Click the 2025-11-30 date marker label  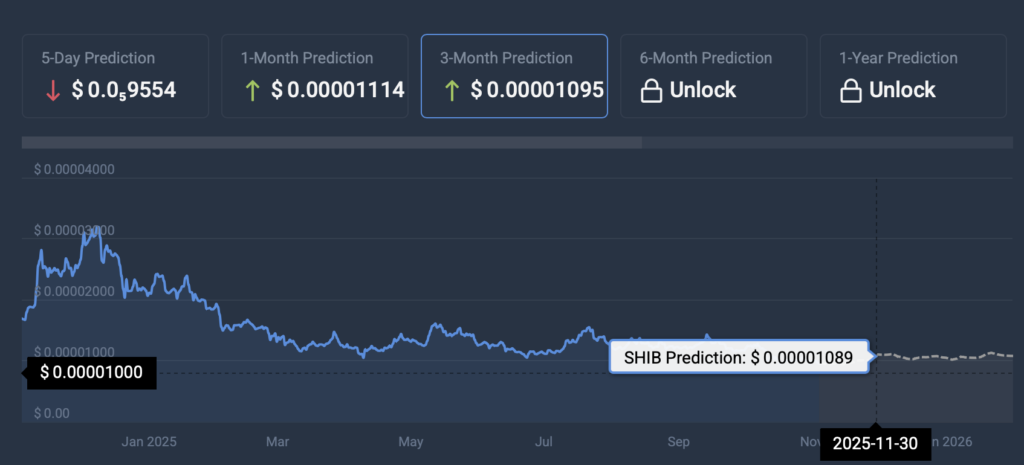[x=876, y=444]
